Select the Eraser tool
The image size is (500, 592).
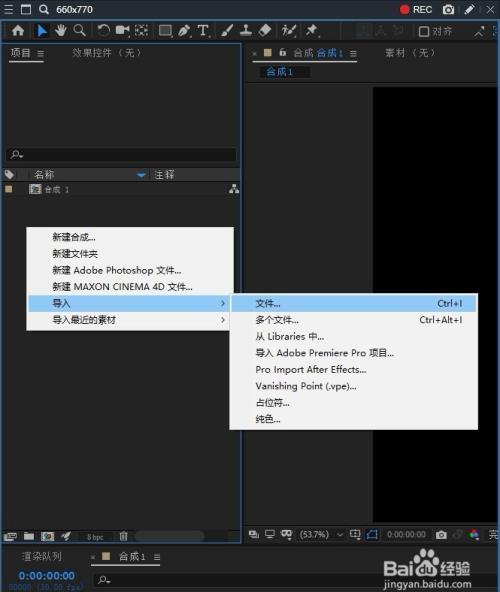point(265,31)
